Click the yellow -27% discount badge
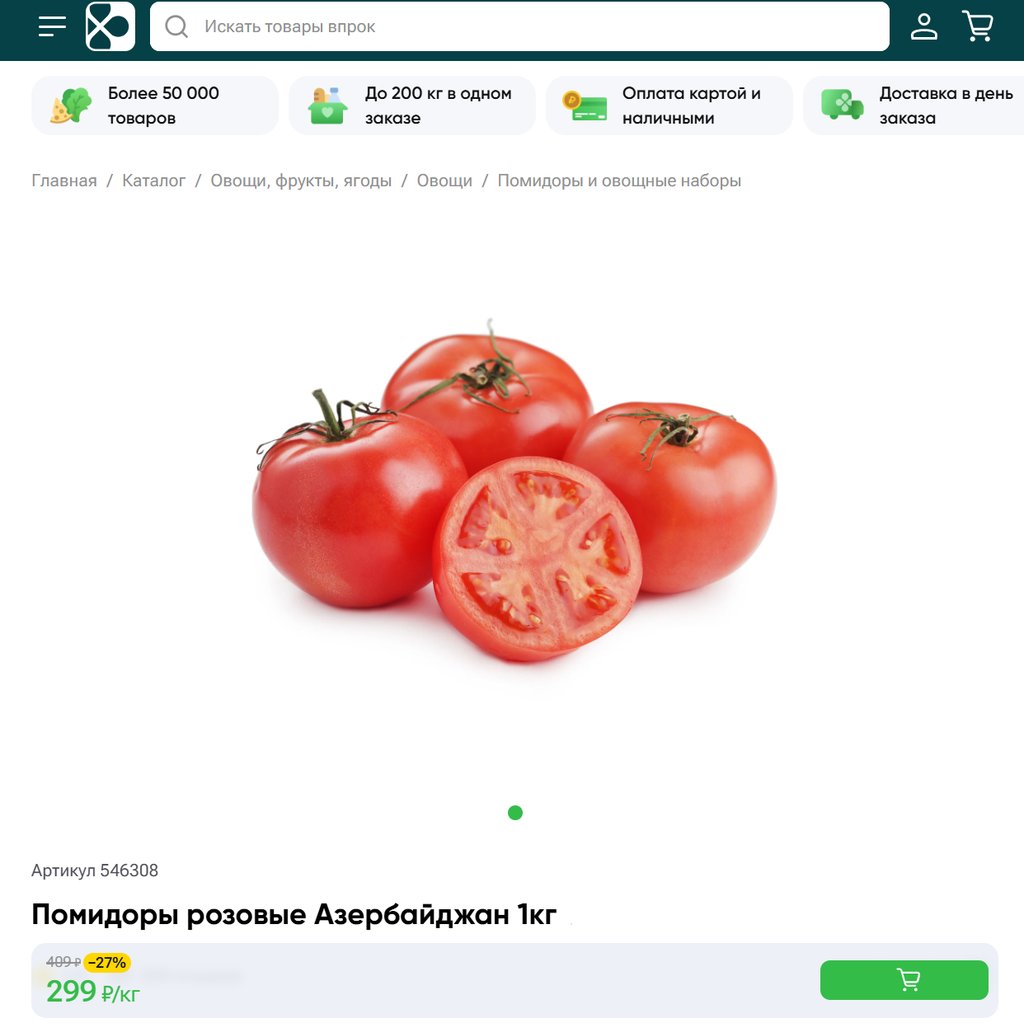The width and height of the screenshot is (1024, 1023). point(108,962)
